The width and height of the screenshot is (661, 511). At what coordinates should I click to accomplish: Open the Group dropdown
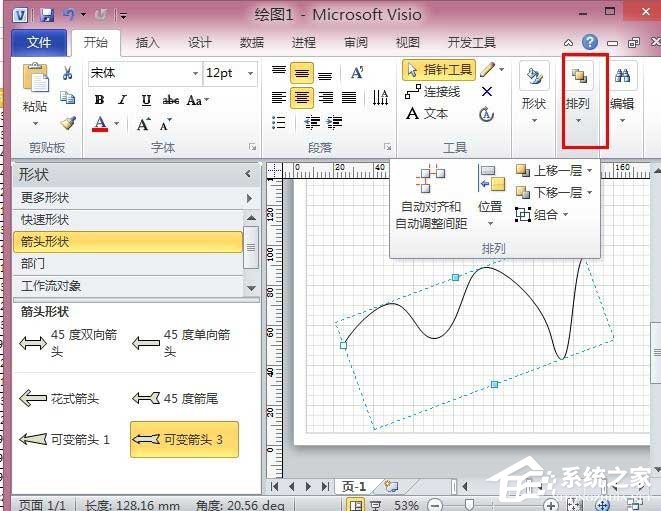coord(542,215)
